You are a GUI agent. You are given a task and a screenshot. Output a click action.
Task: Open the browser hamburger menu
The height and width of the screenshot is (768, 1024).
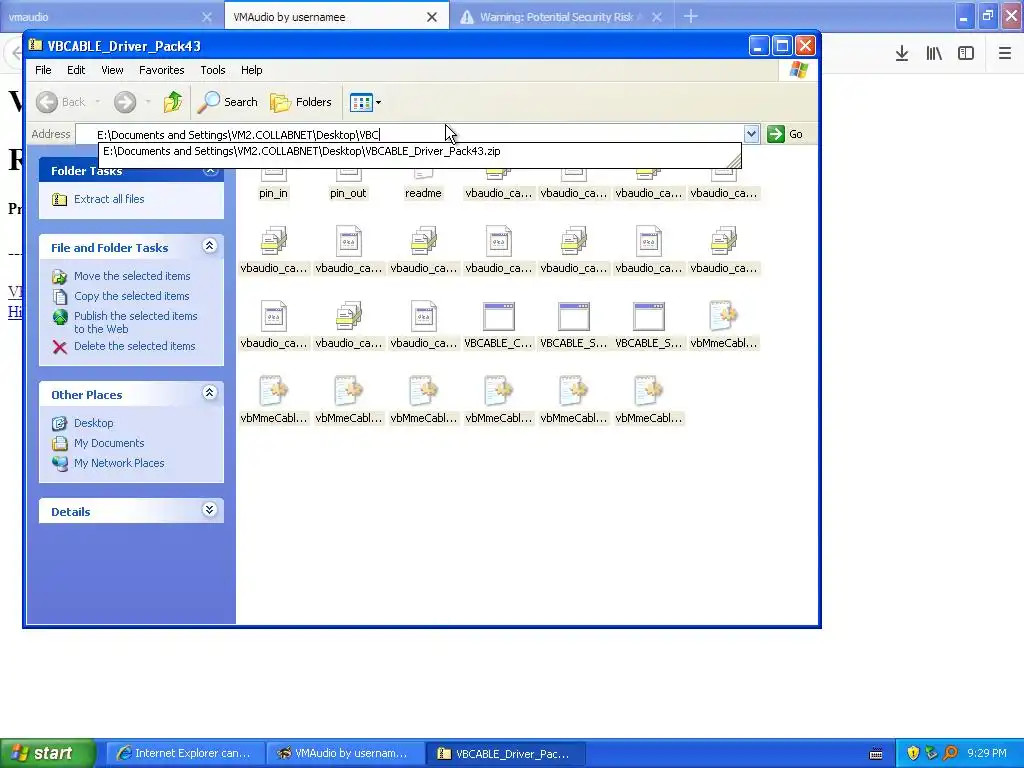pyautogui.click(x=1004, y=54)
